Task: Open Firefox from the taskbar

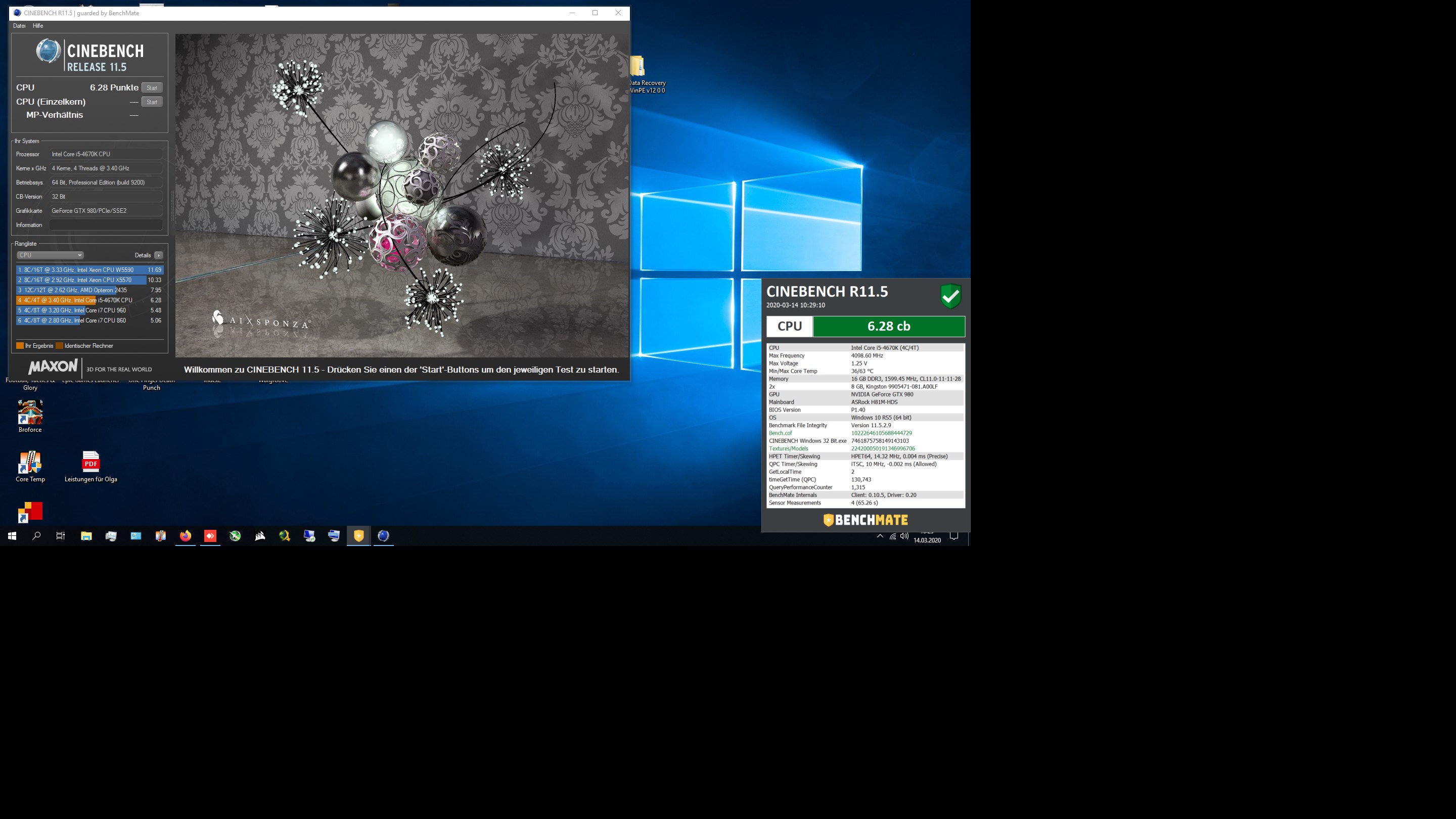Action: click(186, 536)
